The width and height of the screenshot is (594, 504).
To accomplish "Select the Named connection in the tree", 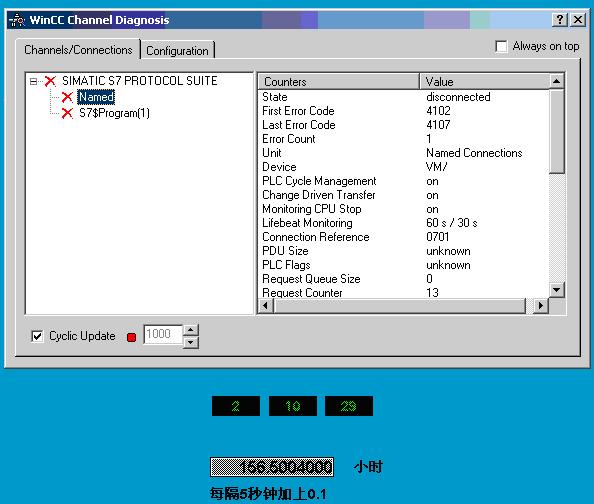I will pos(96,97).
